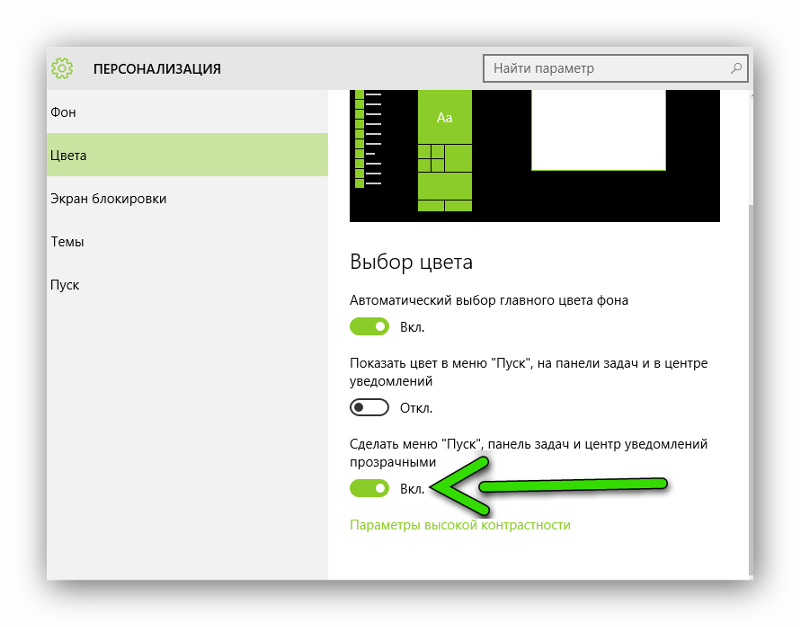The width and height of the screenshot is (800, 627).
Task: Click the ПЕРСОНАЛИЗАЦИЯ page title
Action: pos(157,69)
